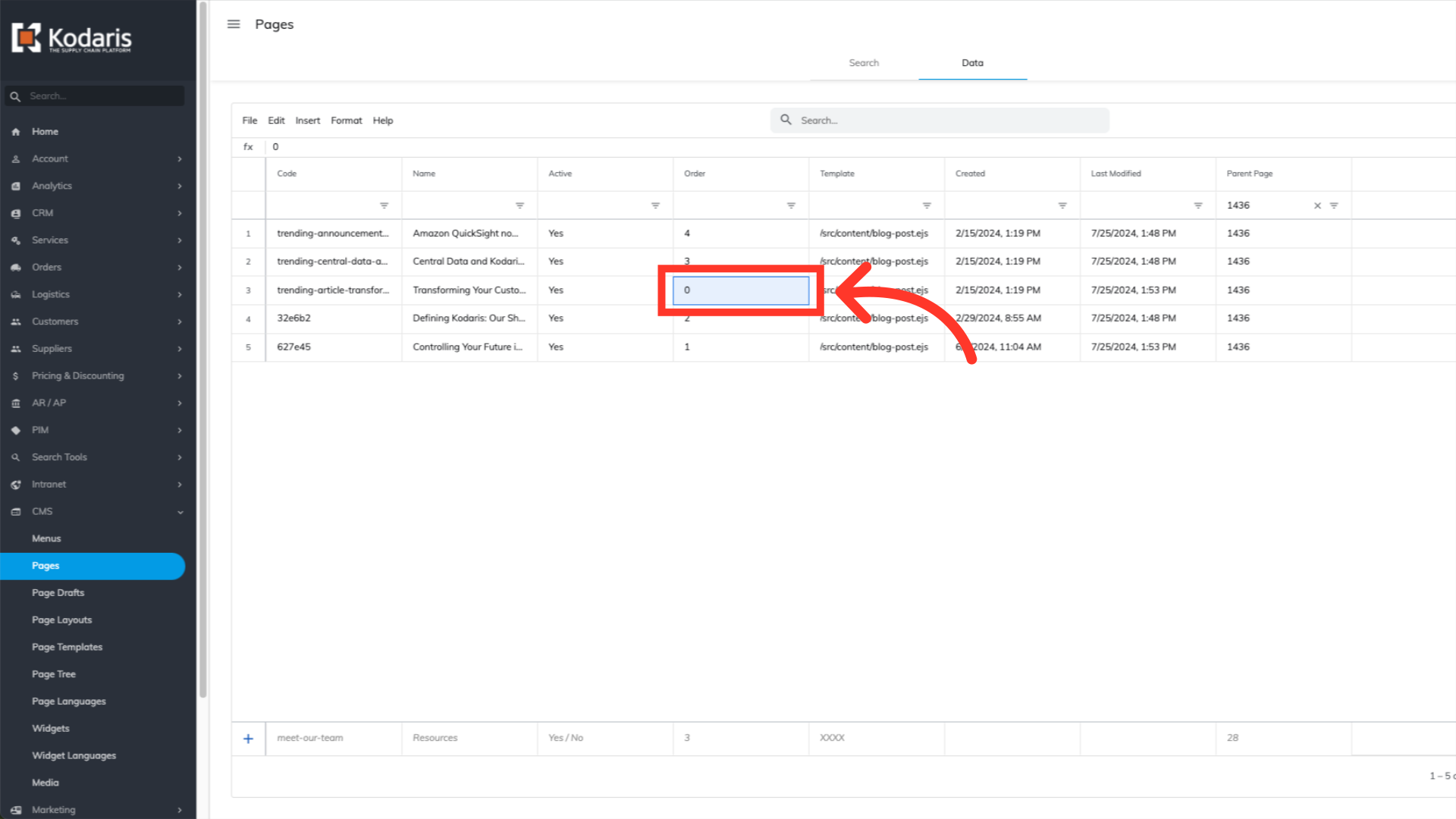Open the Format menu

[x=346, y=121]
